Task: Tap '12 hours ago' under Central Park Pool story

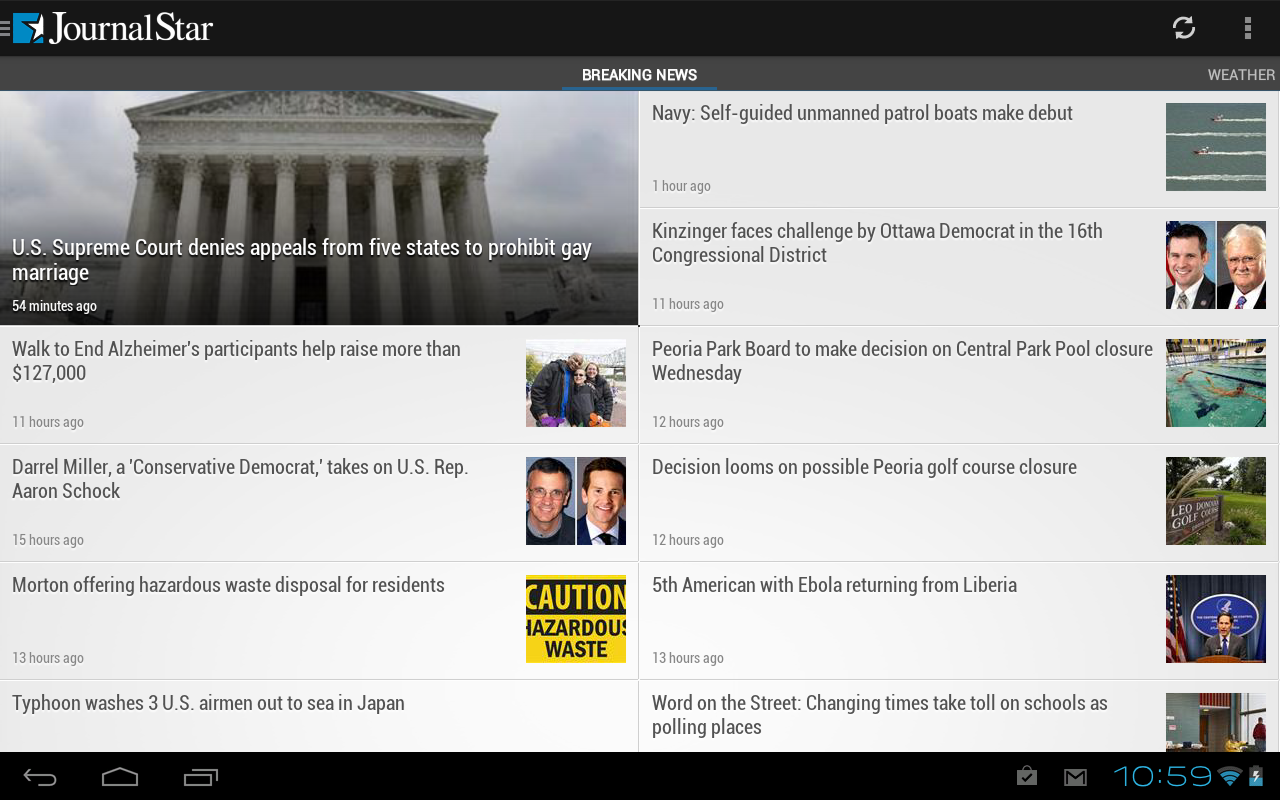Action: point(688,422)
